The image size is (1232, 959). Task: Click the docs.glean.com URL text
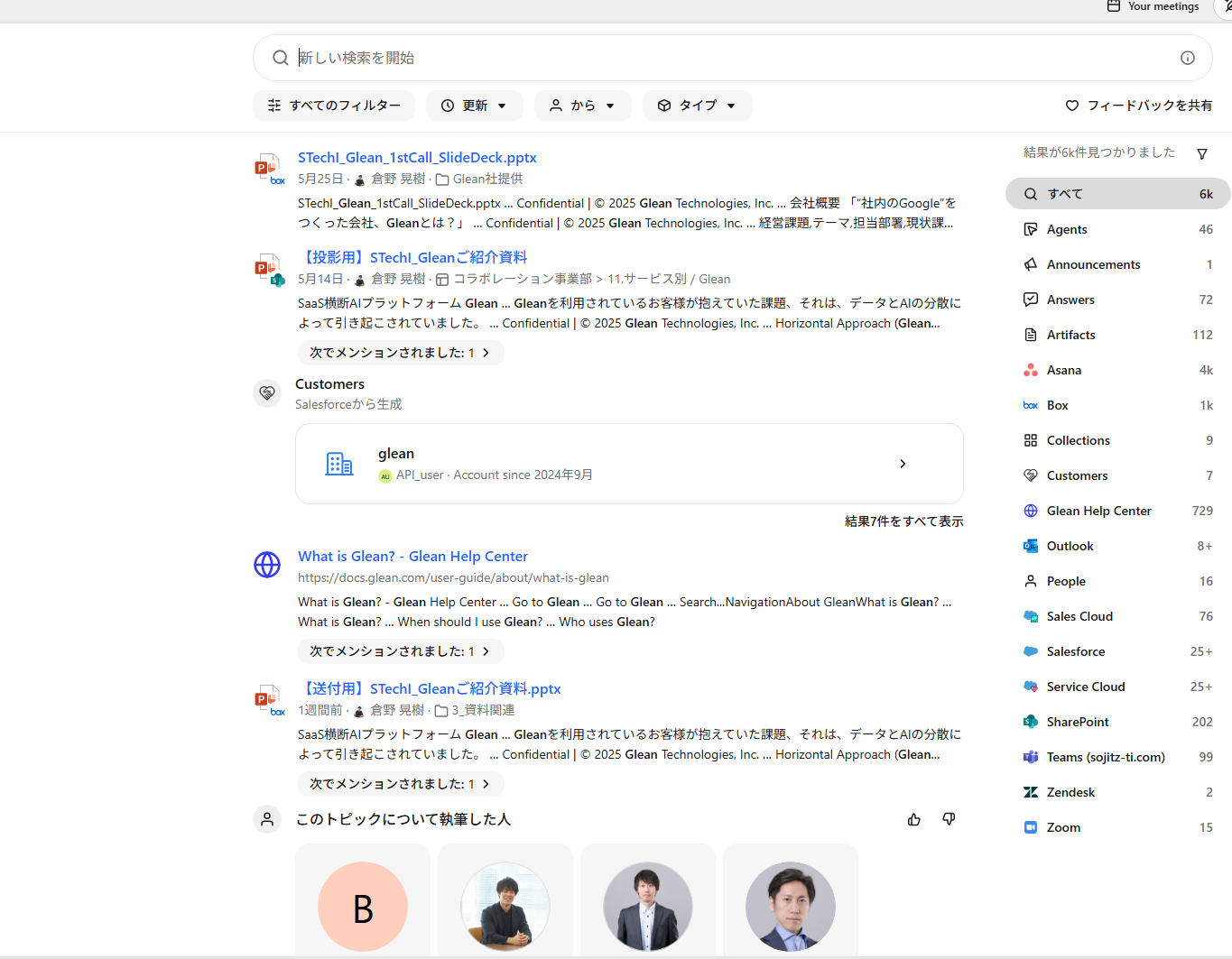pyautogui.click(x=453, y=578)
